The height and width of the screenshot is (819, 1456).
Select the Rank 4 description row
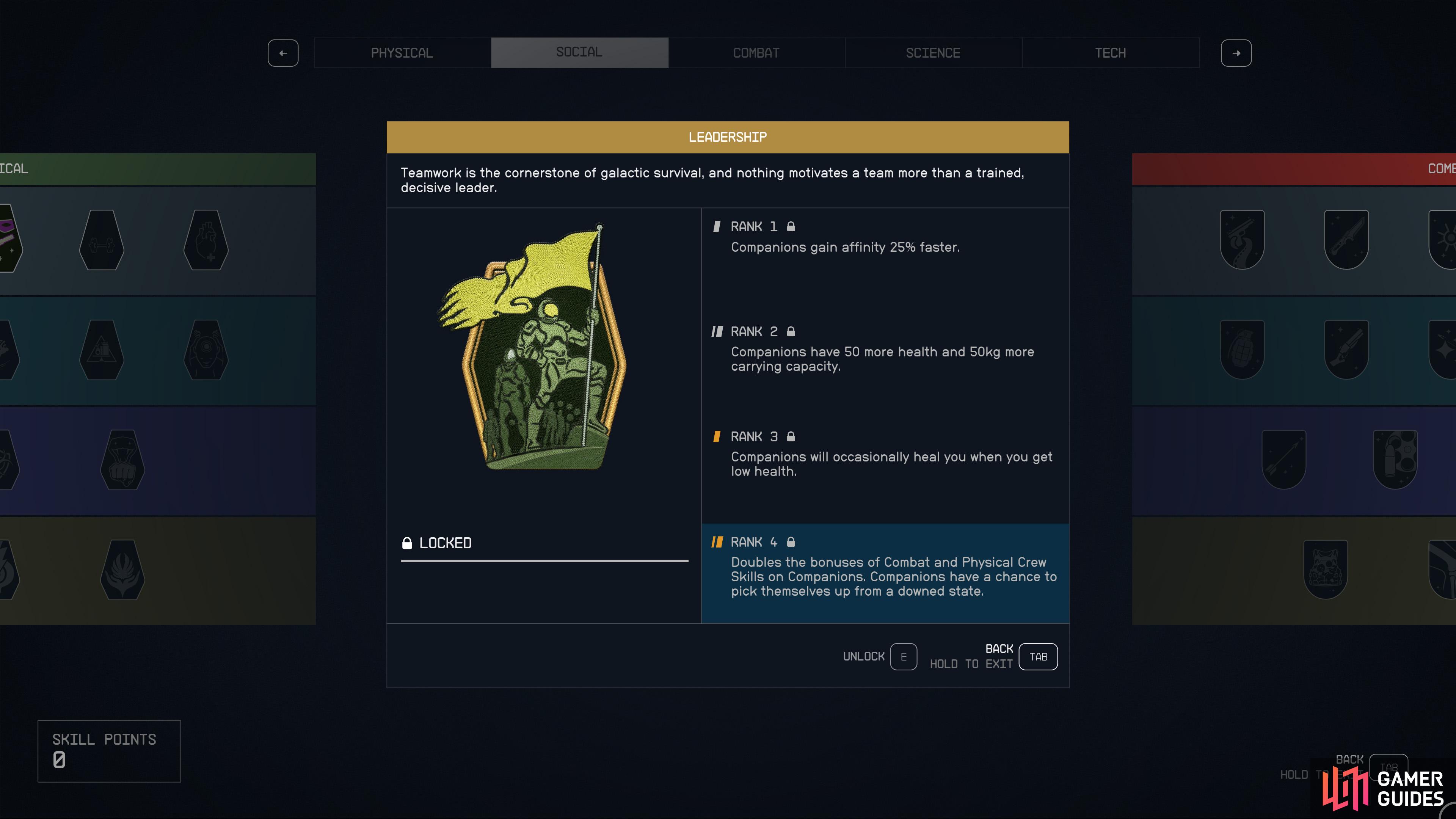click(885, 573)
